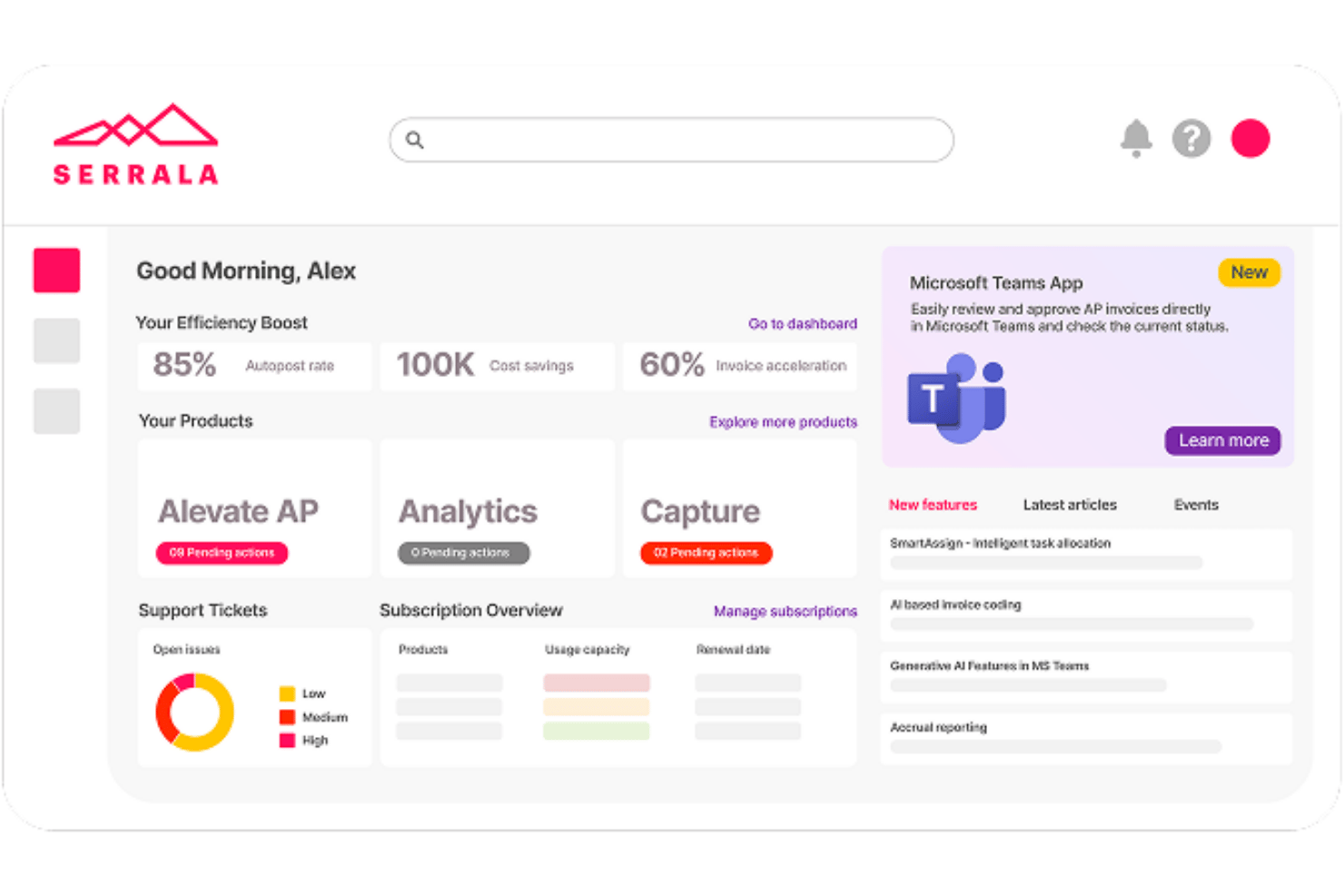Open Generative AI Features in MS Teams item
The width and height of the screenshot is (1344, 896).
(1086, 676)
